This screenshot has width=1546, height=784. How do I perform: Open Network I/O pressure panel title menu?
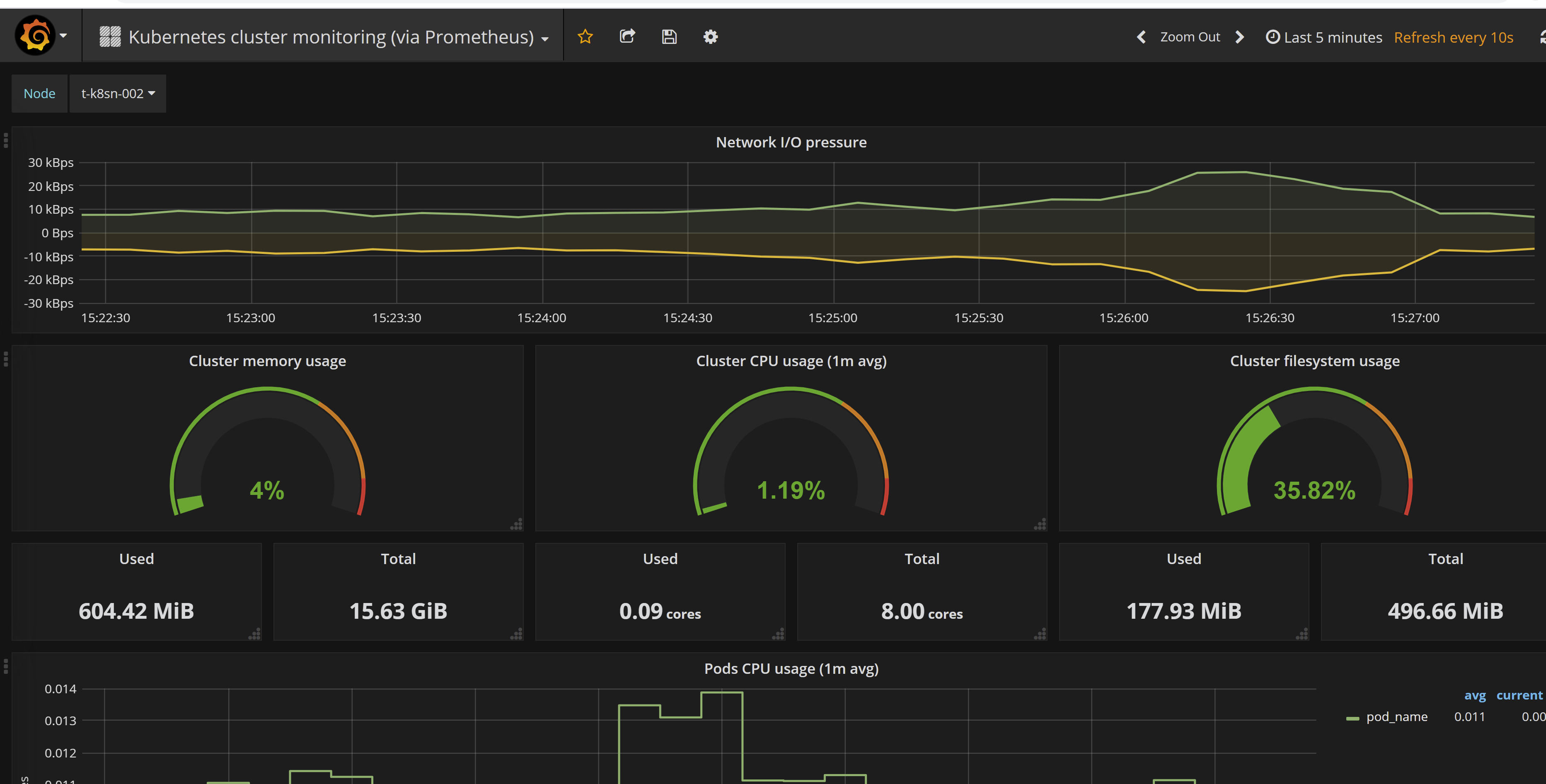click(791, 142)
